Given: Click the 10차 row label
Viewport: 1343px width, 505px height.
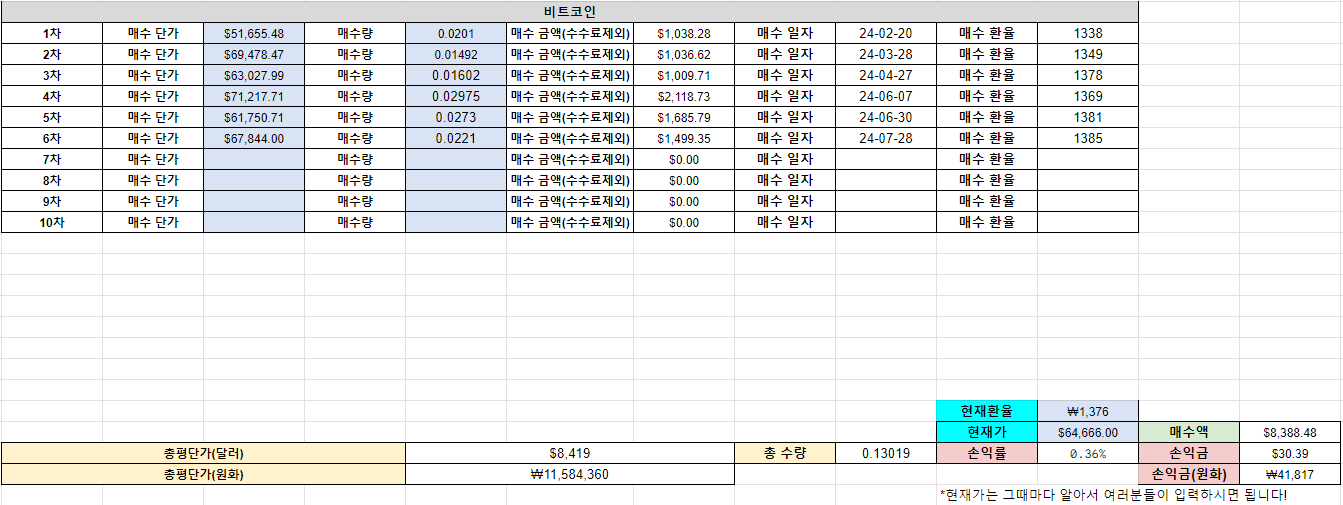Looking at the screenshot, I should click(52, 222).
